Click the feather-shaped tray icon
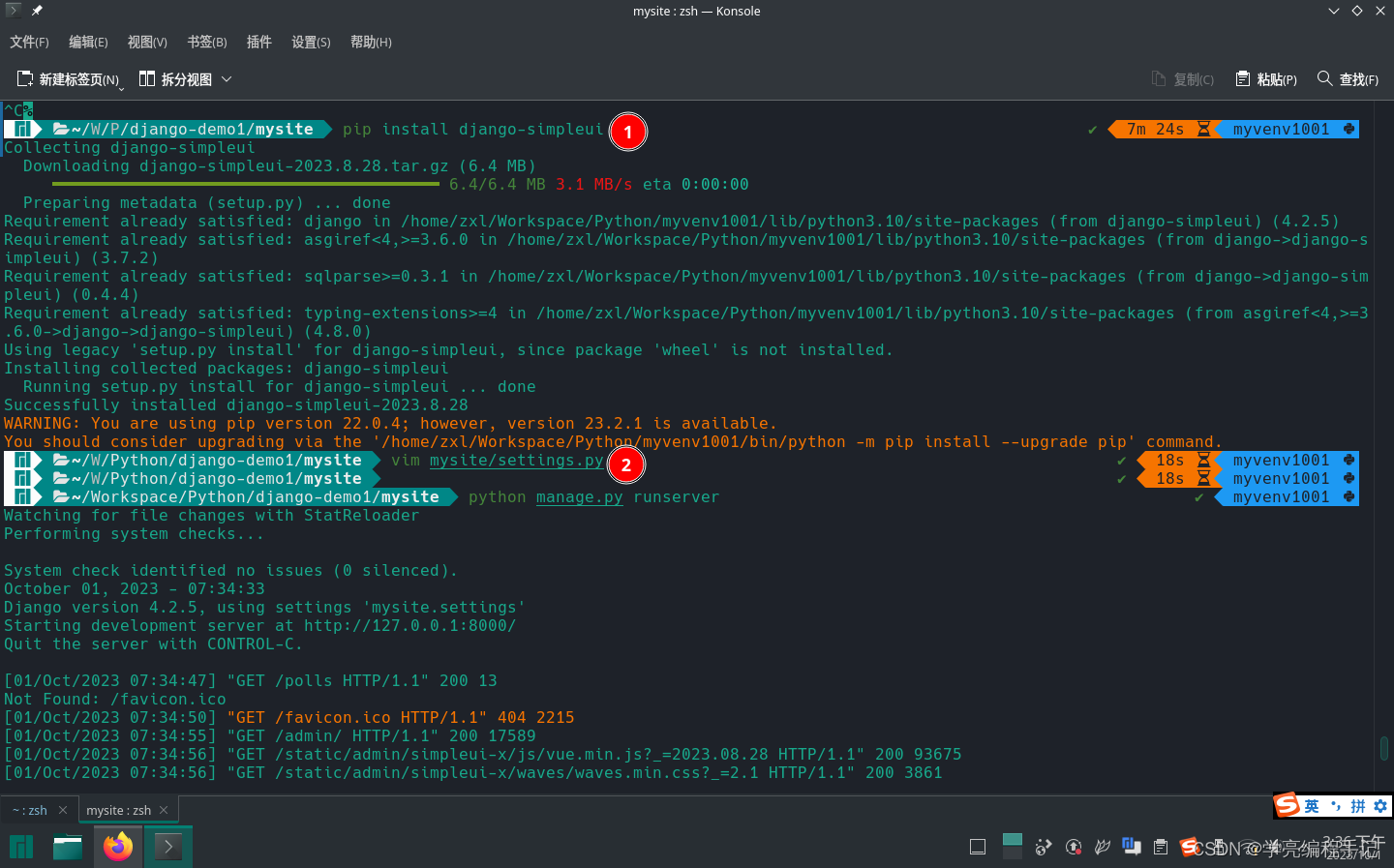 pos(1102,848)
